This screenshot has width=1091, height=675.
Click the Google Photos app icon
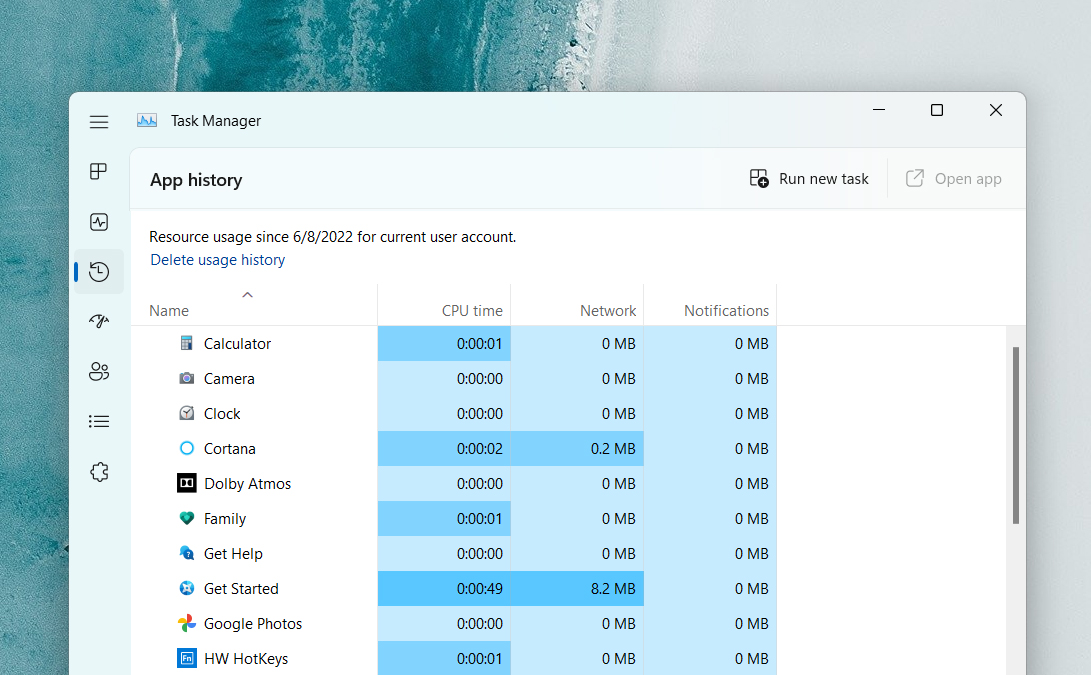pos(187,624)
